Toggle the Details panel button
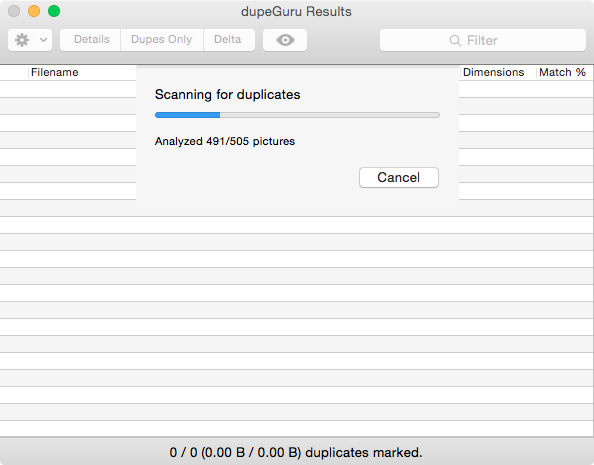This screenshot has width=594, height=465. point(91,40)
